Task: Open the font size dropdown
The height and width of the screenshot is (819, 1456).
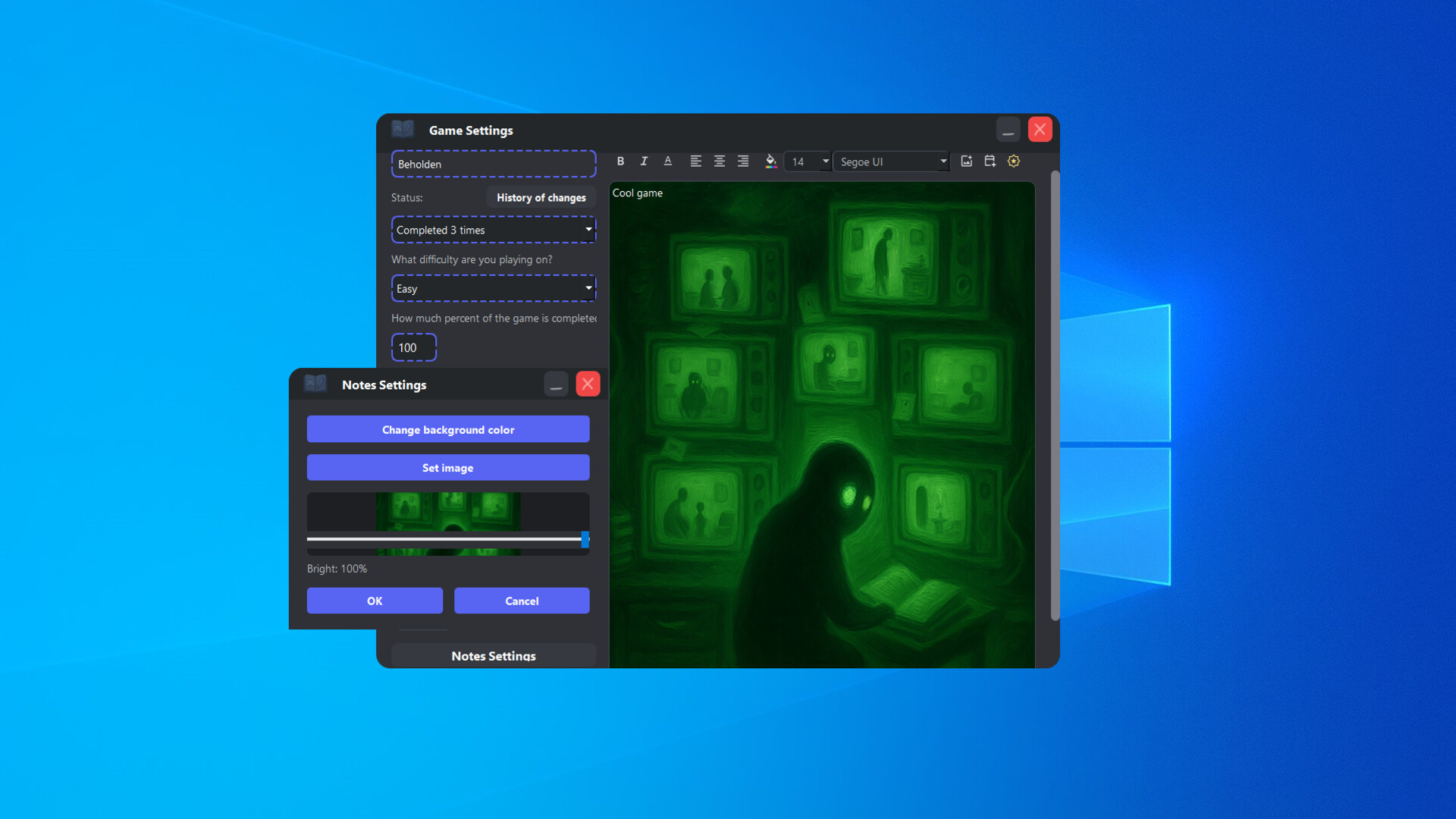Action: pyautogui.click(x=807, y=161)
